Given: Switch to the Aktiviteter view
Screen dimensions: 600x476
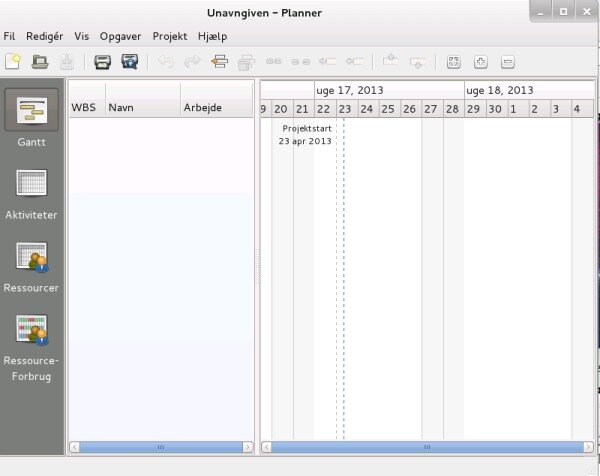Looking at the screenshot, I should coord(31,194).
